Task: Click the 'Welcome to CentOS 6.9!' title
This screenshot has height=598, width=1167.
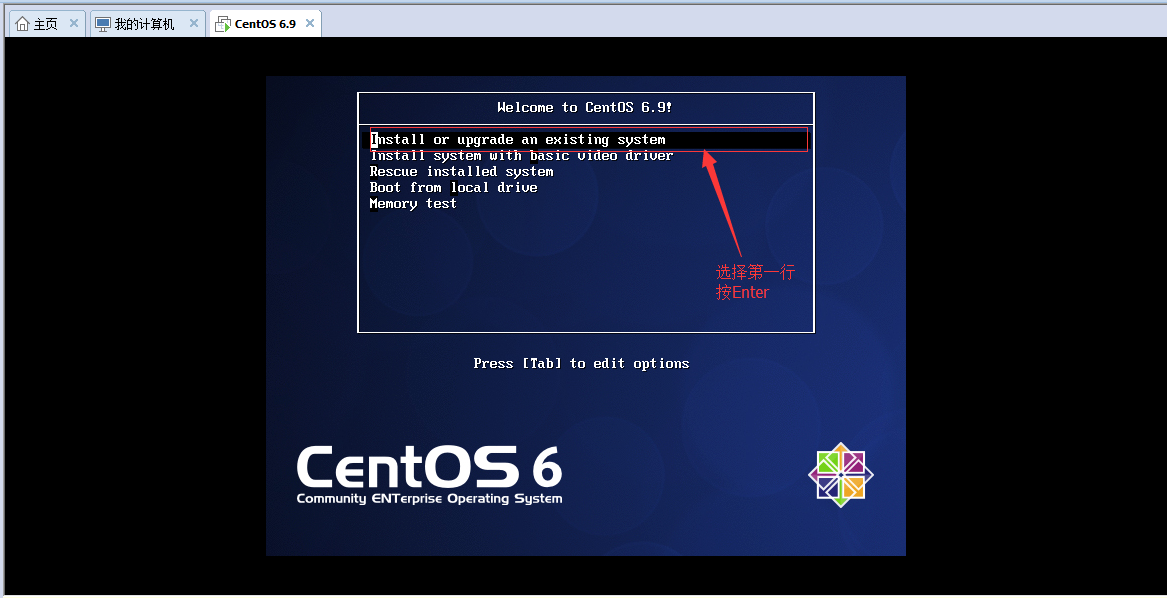Action: pyautogui.click(x=585, y=108)
